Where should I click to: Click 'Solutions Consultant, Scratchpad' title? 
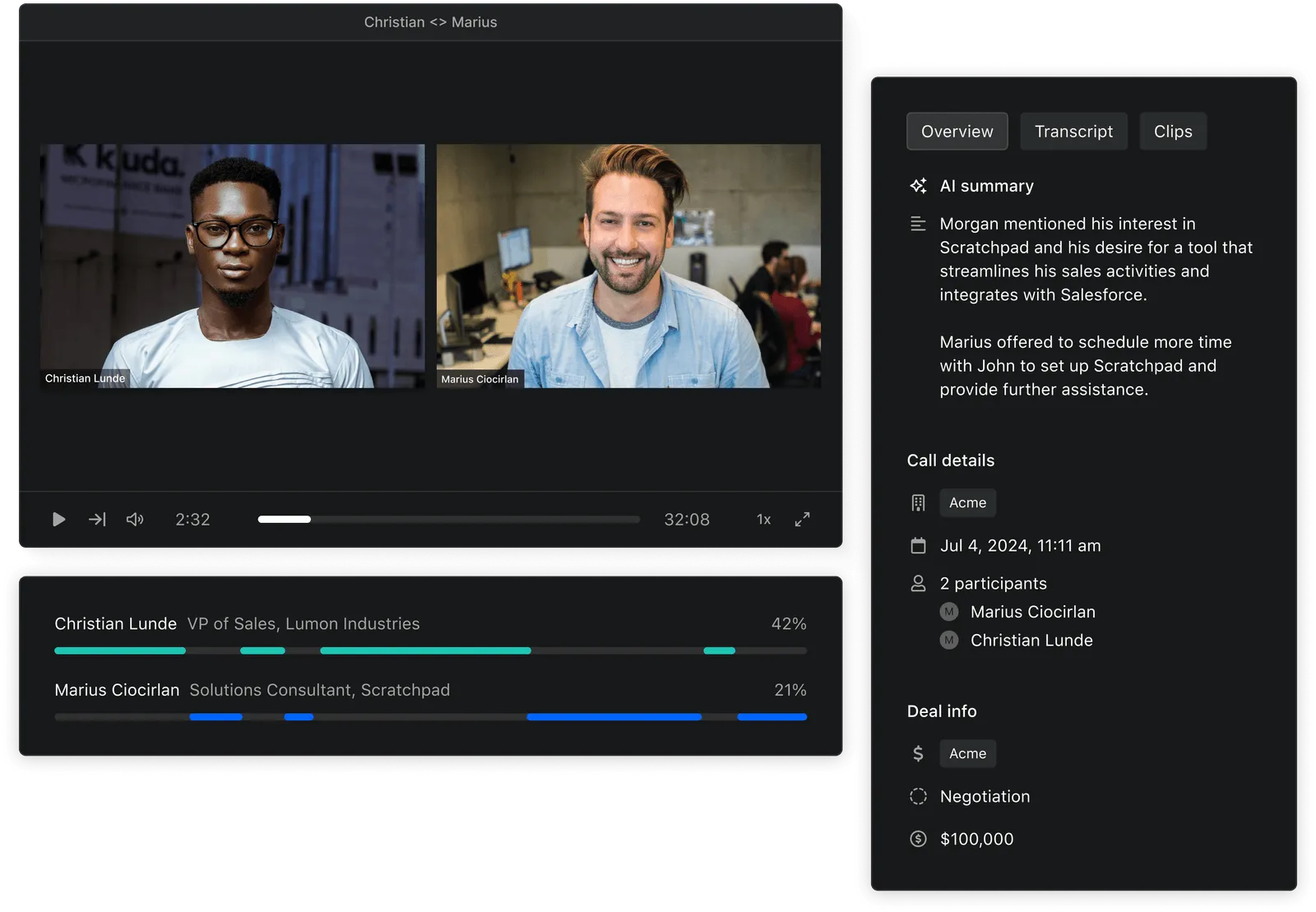pyautogui.click(x=320, y=690)
